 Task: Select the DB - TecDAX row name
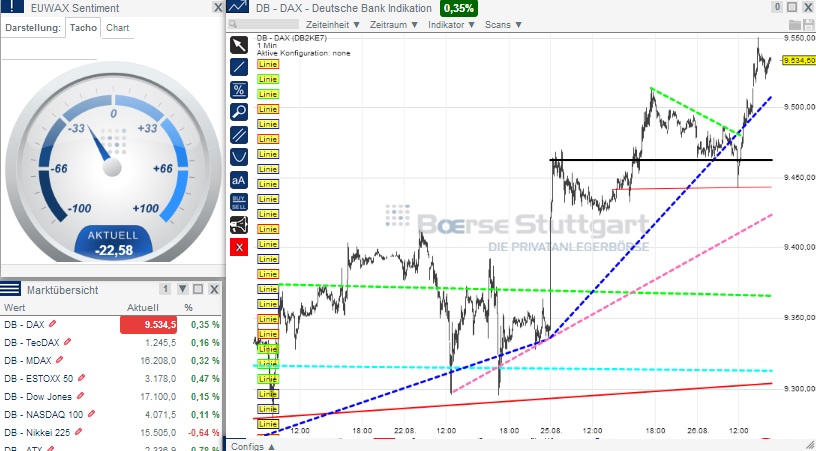[32, 342]
